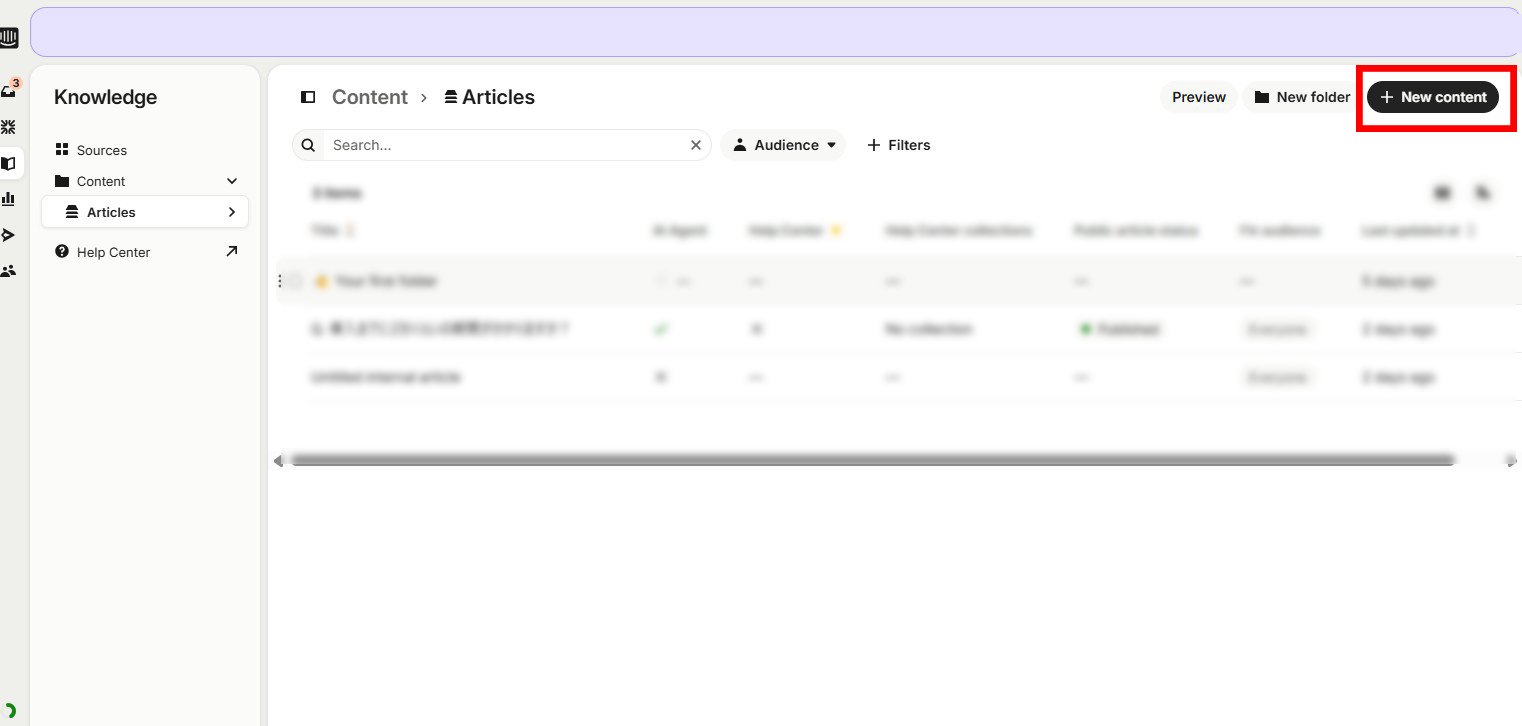Open Reports bar chart icon
The image size is (1522, 726).
coord(9,199)
